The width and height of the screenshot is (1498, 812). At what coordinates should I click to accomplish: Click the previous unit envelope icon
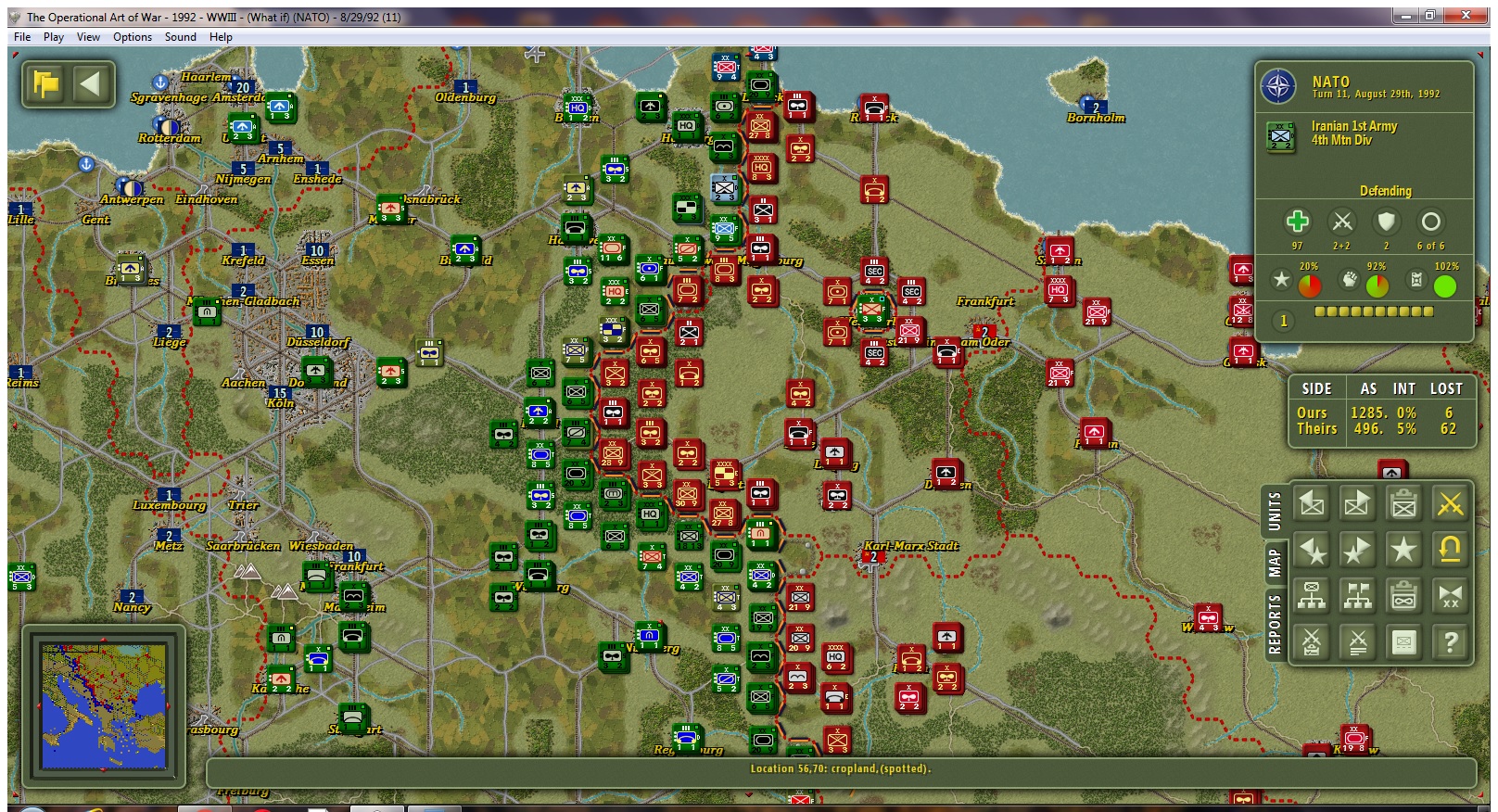click(x=1312, y=503)
